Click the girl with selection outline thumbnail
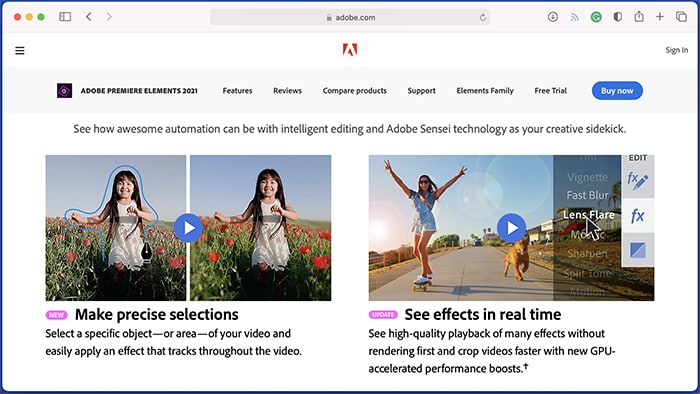The image size is (700, 394). coord(116,228)
